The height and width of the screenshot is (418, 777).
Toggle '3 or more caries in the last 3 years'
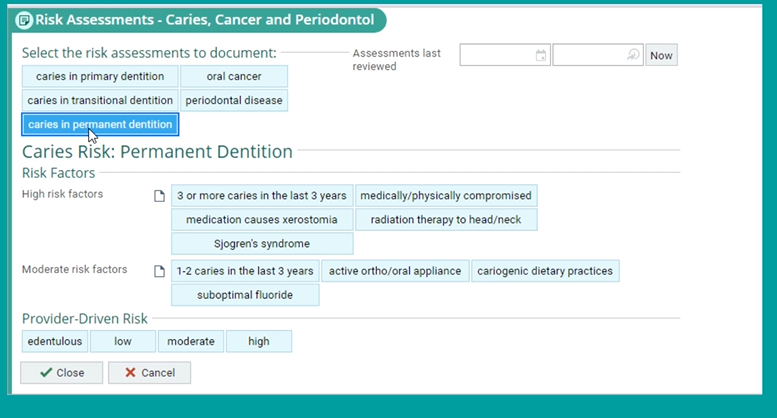262,195
